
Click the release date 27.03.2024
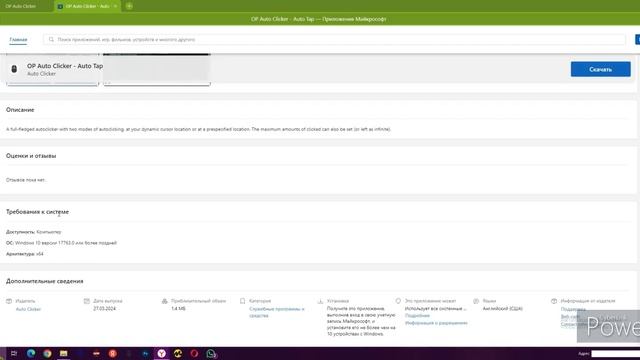(104, 309)
